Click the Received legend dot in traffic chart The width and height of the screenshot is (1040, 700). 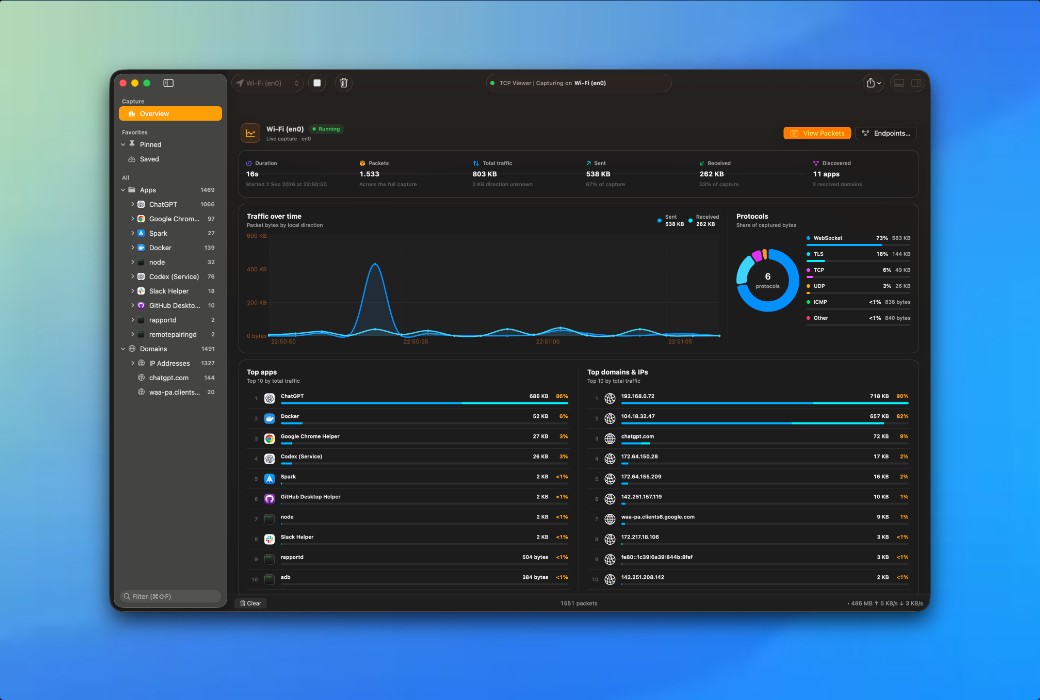690,220
